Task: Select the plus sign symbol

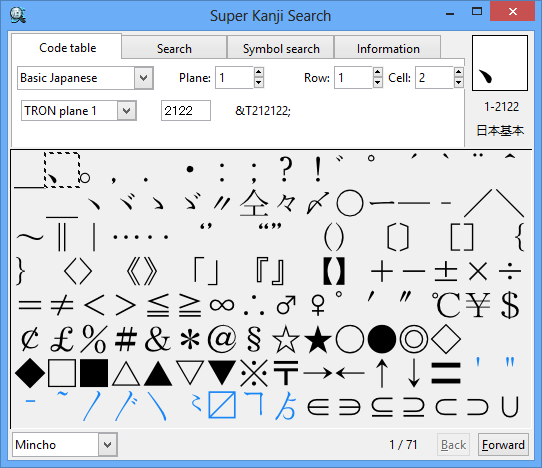Action: coord(382,271)
